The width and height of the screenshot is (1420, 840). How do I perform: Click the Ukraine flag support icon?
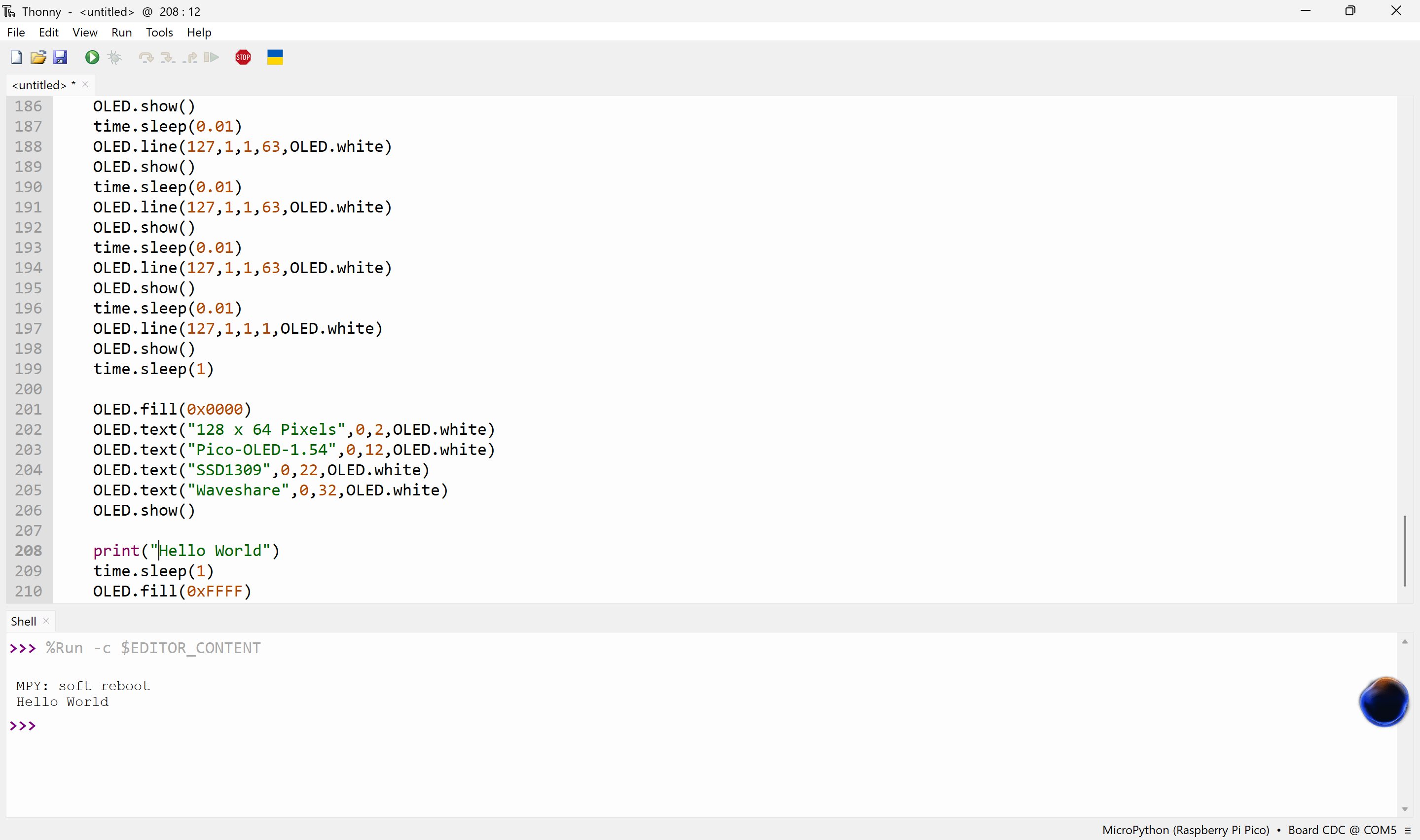click(x=275, y=57)
